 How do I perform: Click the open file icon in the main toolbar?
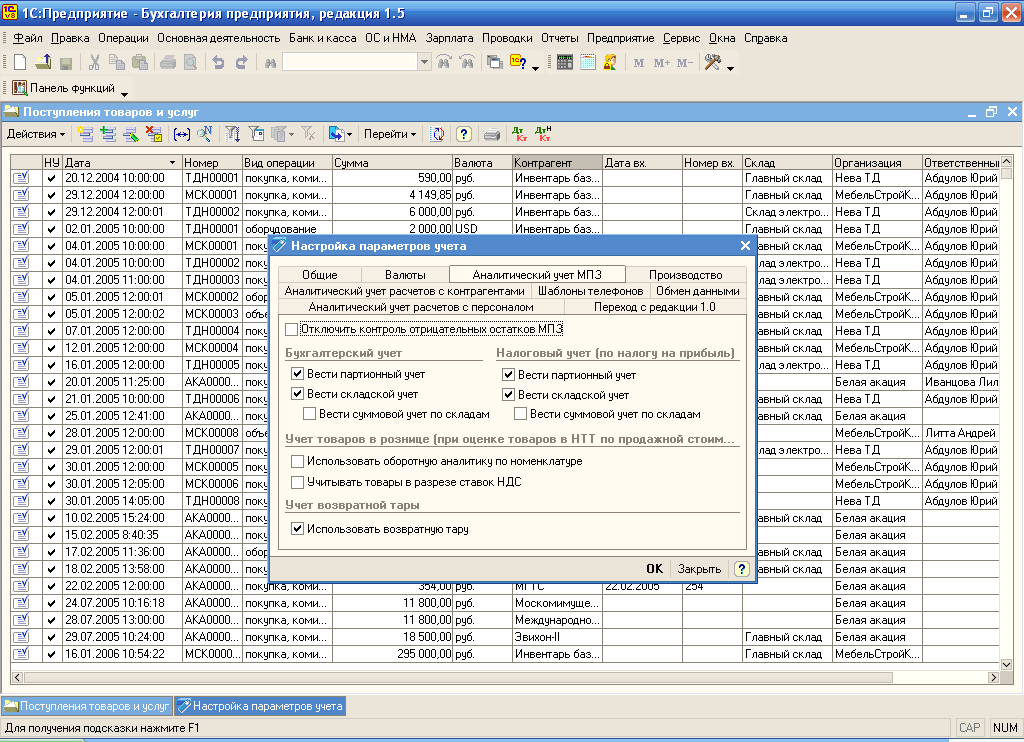[43, 63]
